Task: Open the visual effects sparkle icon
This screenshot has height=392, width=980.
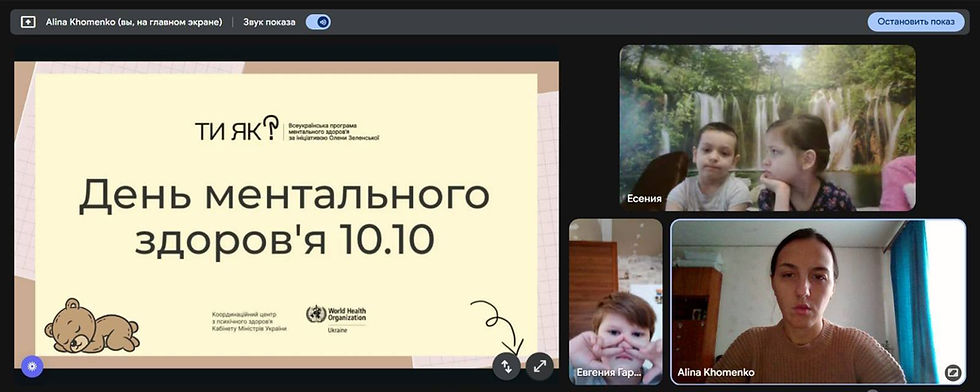Action: [x=32, y=366]
